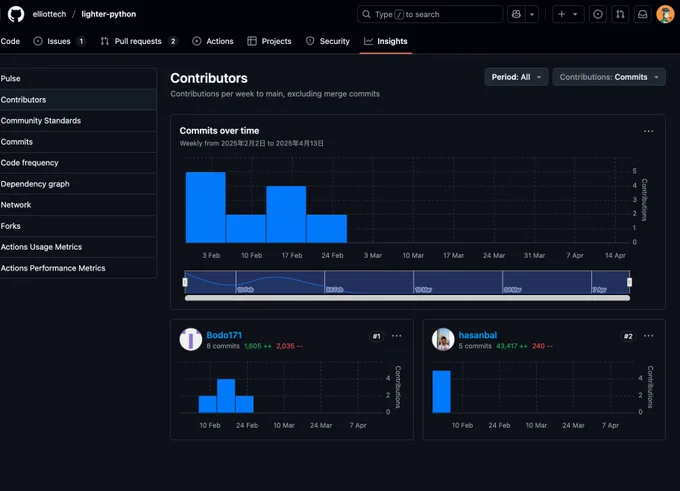Open Community Standards sidebar item

tap(78, 121)
